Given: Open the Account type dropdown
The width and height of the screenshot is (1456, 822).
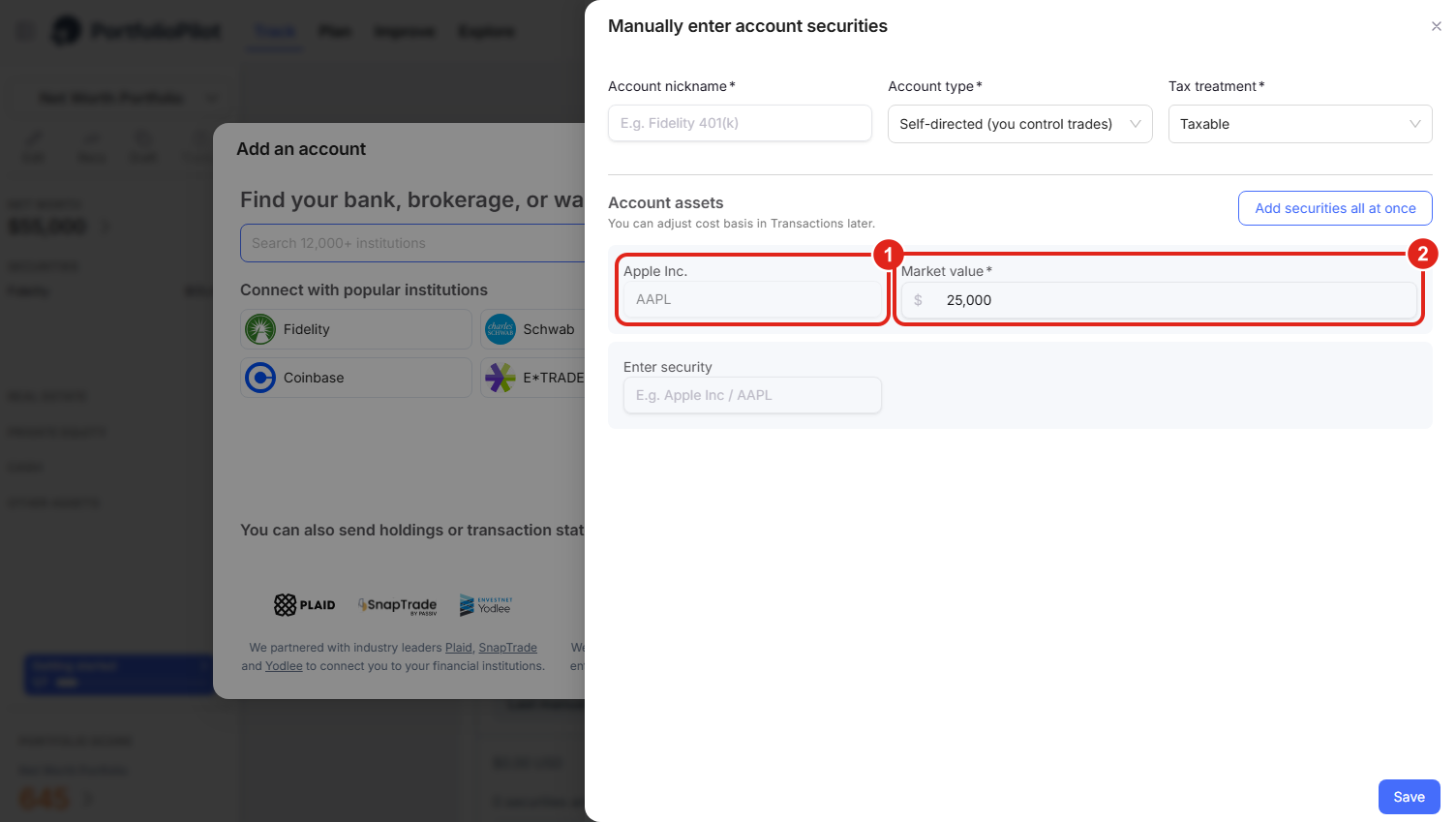Looking at the screenshot, I should pyautogui.click(x=1019, y=124).
